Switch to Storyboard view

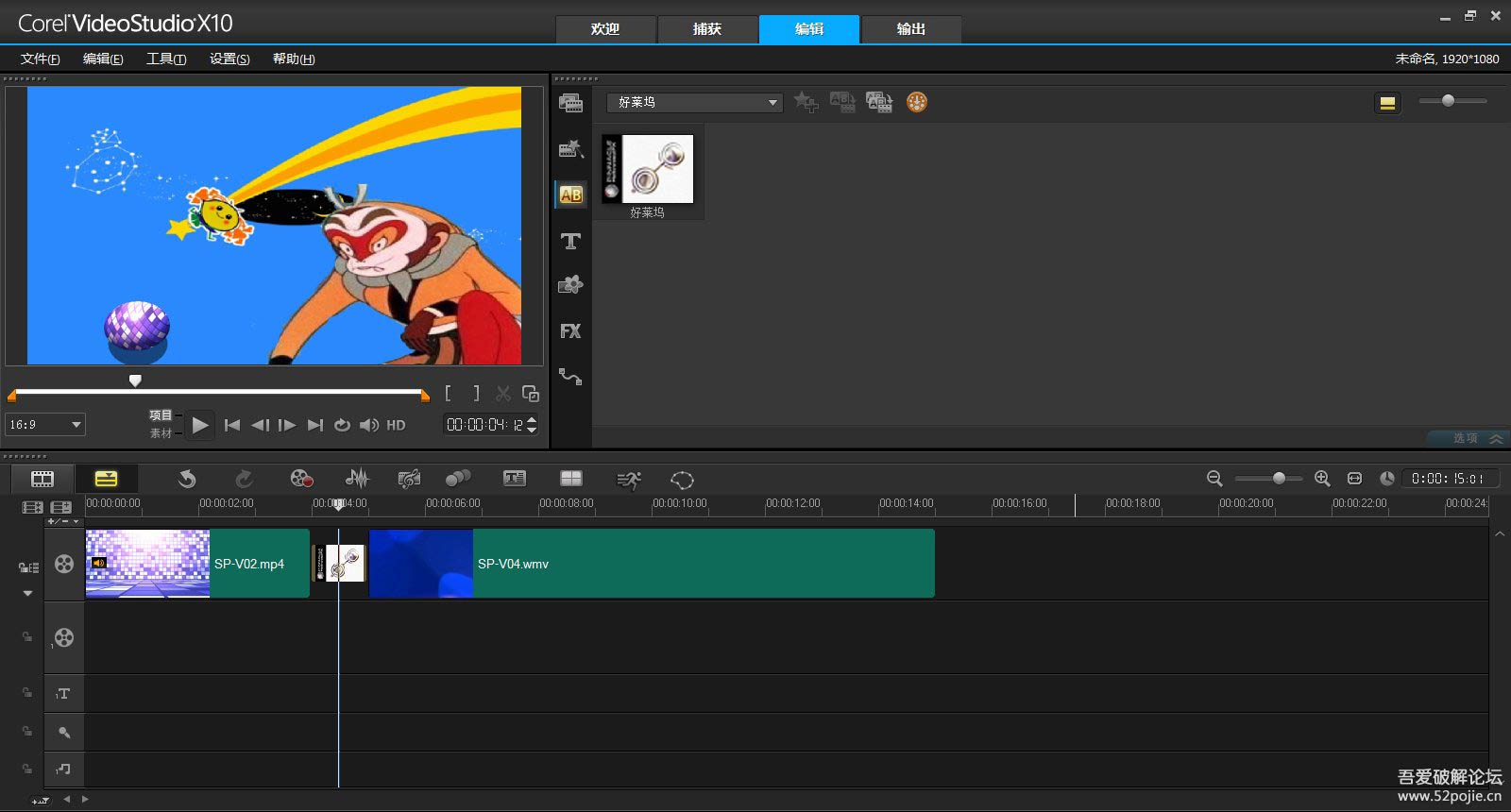(x=42, y=479)
